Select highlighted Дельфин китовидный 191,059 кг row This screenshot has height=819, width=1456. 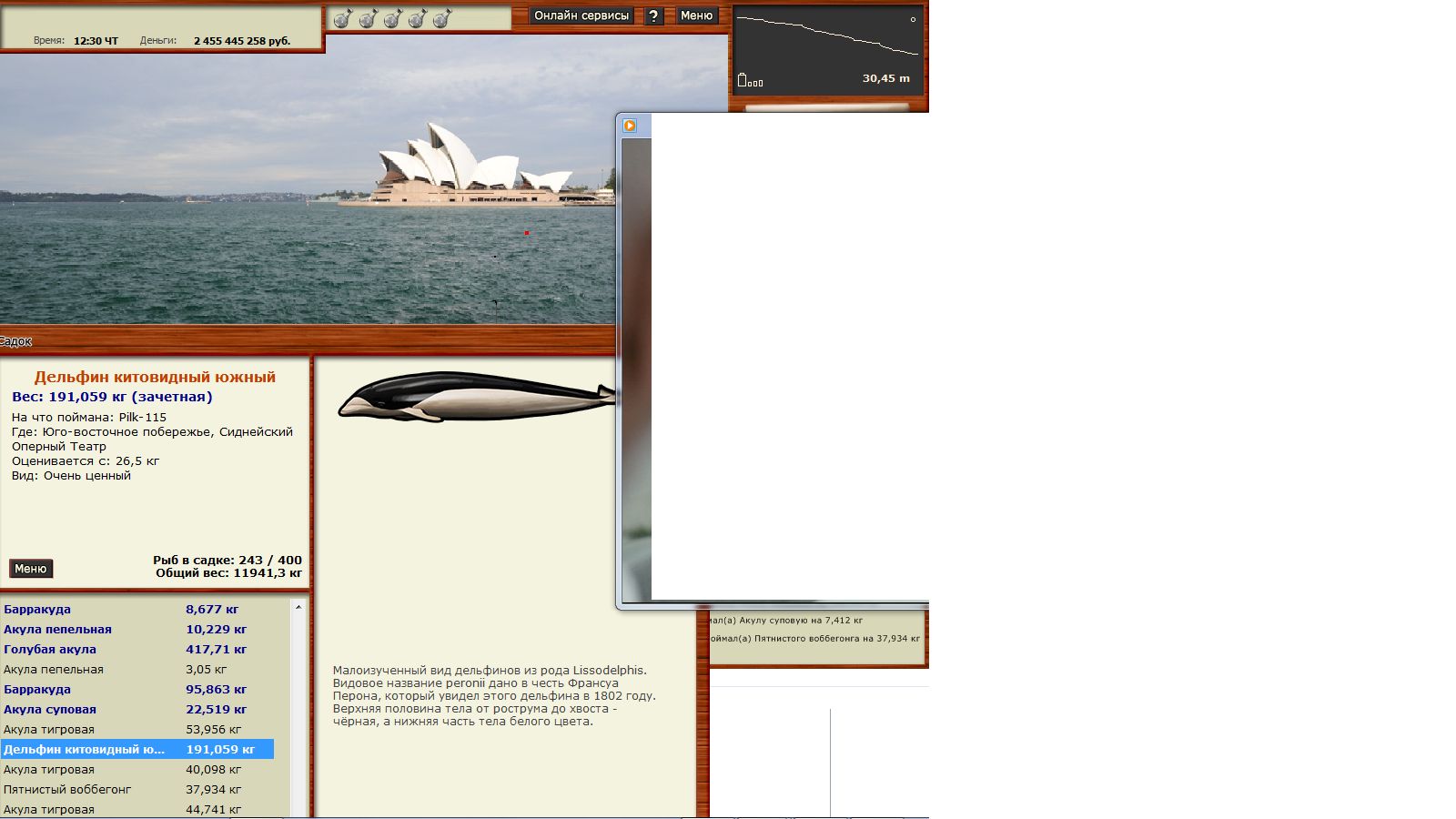[136, 750]
